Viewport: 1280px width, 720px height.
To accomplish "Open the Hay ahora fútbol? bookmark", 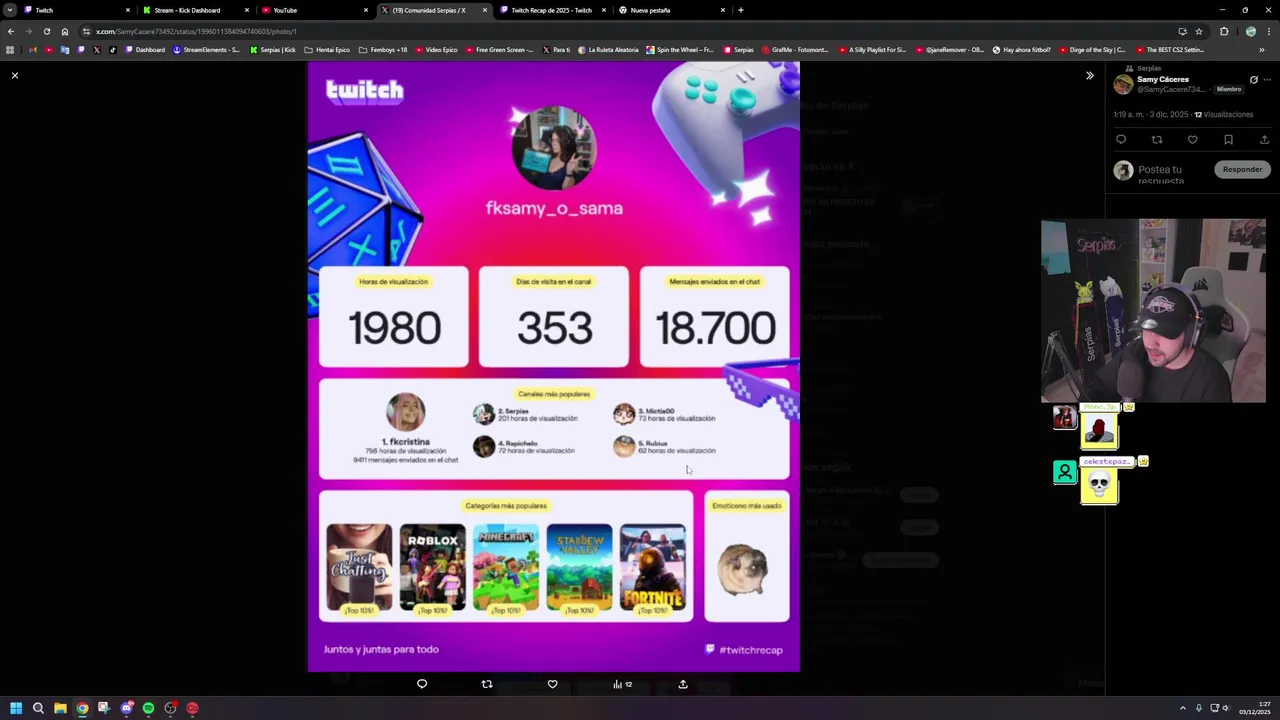I will pyautogui.click(x=1021, y=50).
